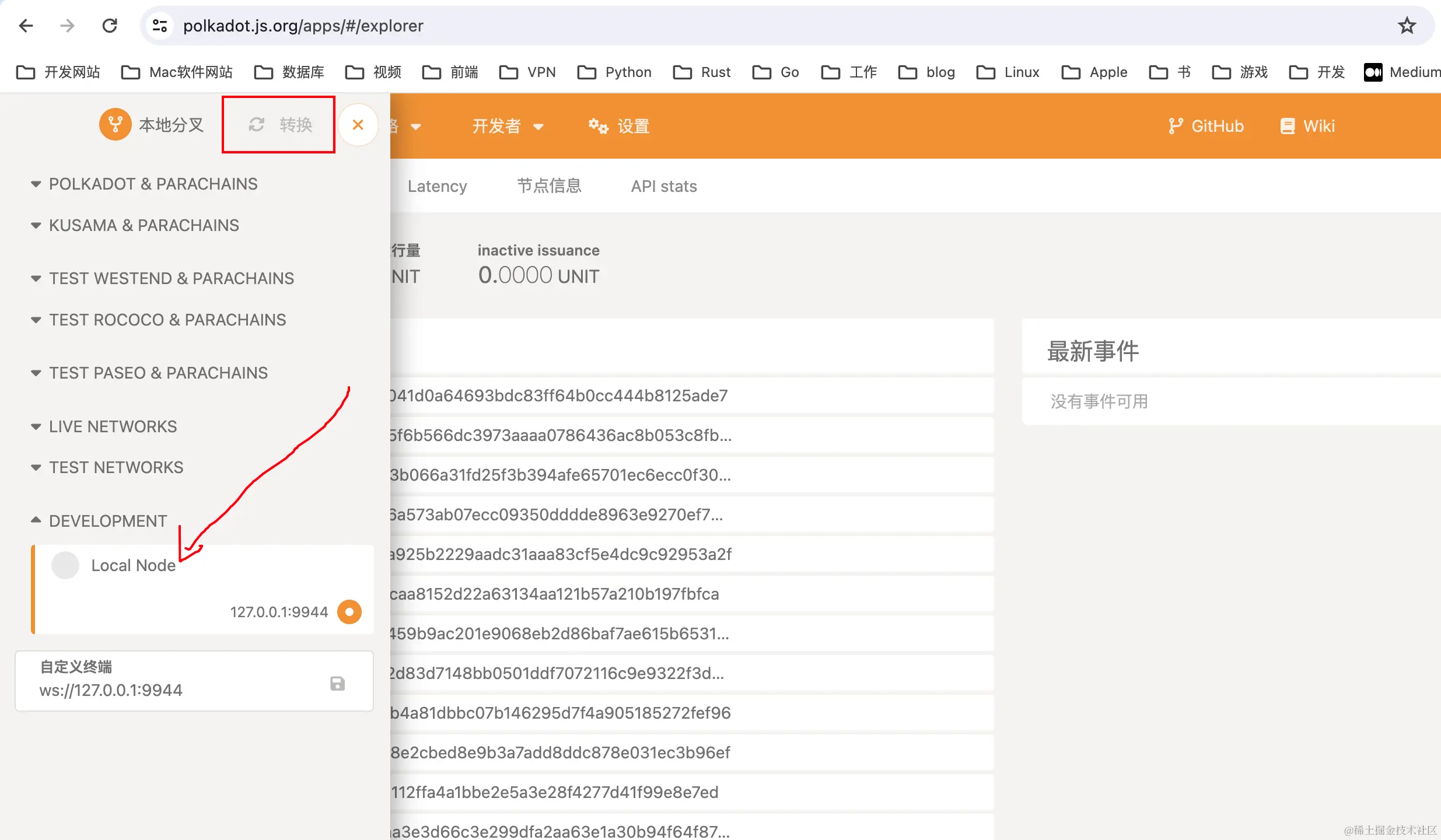Select the 127.0.0.1:9944 endpoint radio button
This screenshot has height=840, width=1441.
tap(349, 612)
